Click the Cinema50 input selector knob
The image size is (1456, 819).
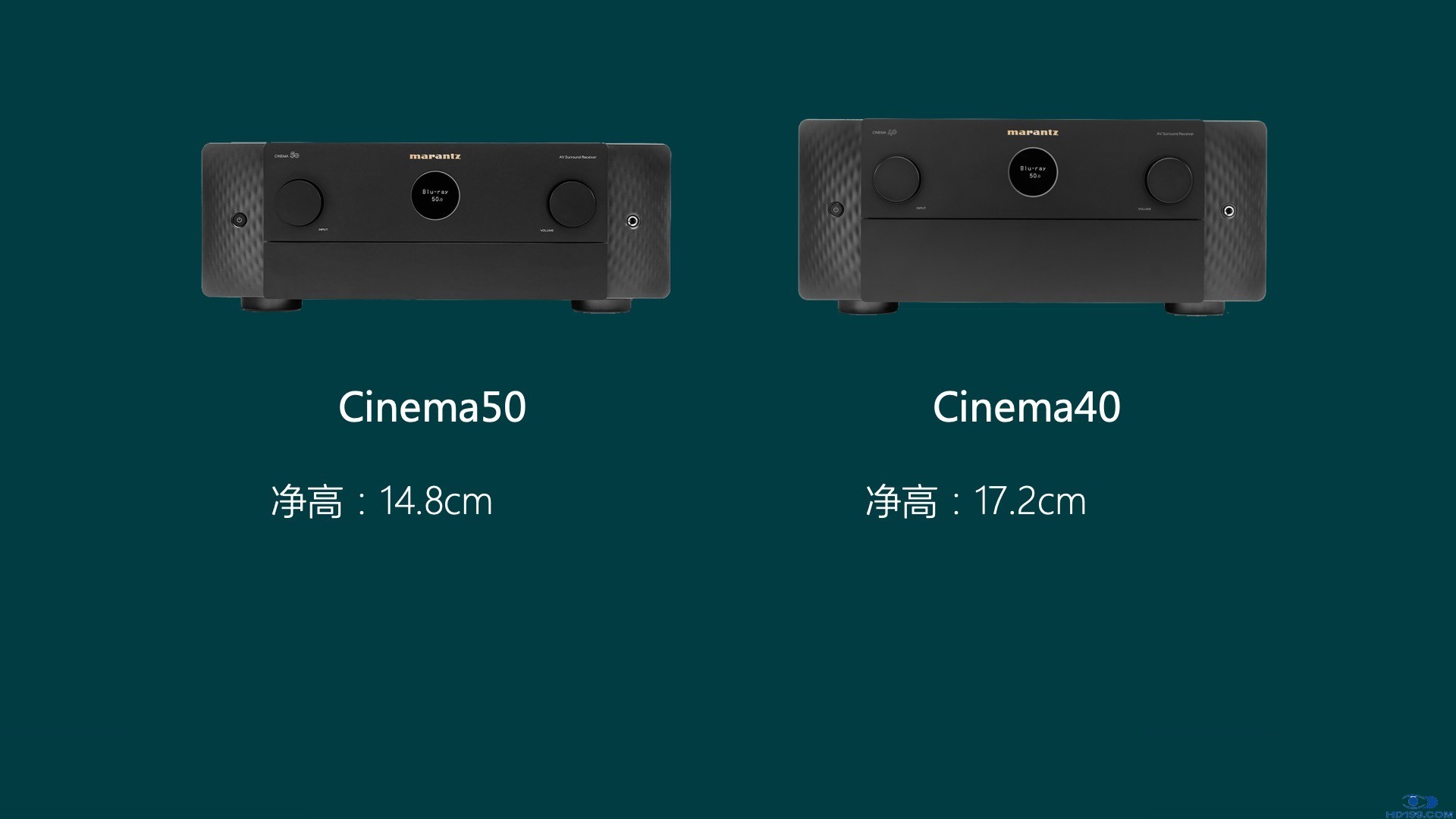click(x=299, y=202)
